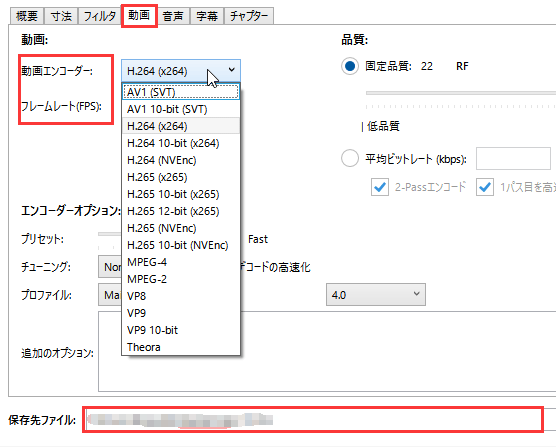Open the プロファイル dropdown
Viewport: 556px width, 447px height.
coord(110,295)
